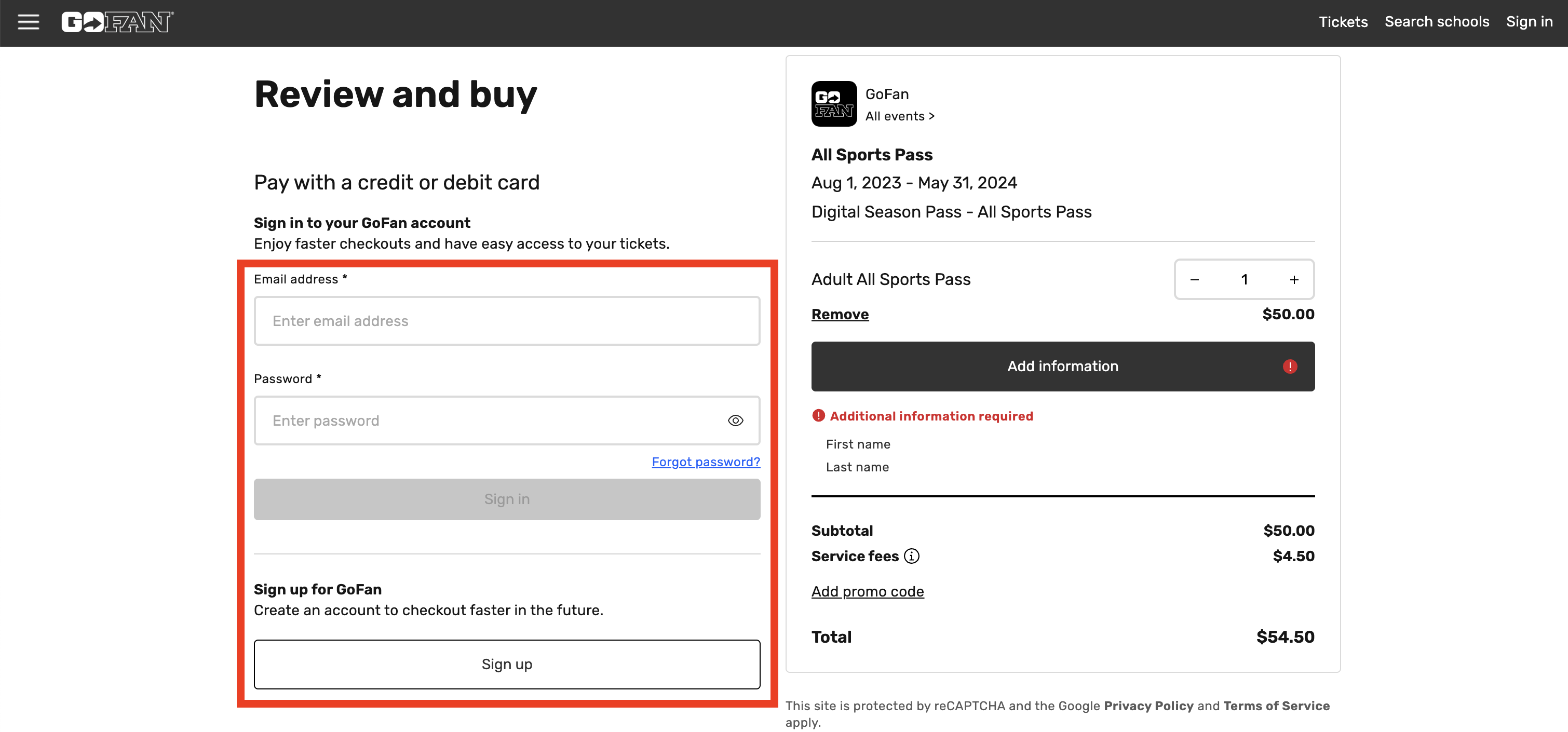This screenshot has height=732, width=1568.
Task: Click into the Email address field
Action: pos(506,321)
